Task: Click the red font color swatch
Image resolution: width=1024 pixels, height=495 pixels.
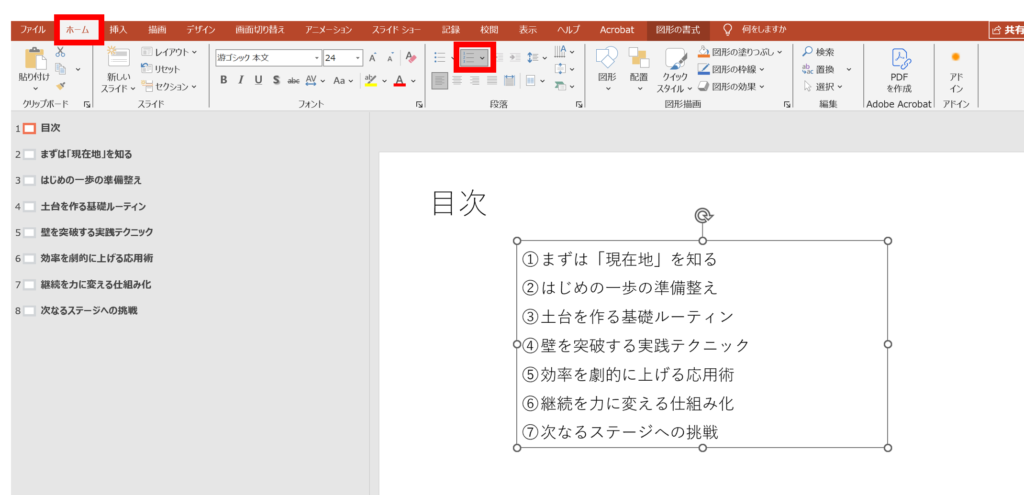Action: click(x=399, y=80)
